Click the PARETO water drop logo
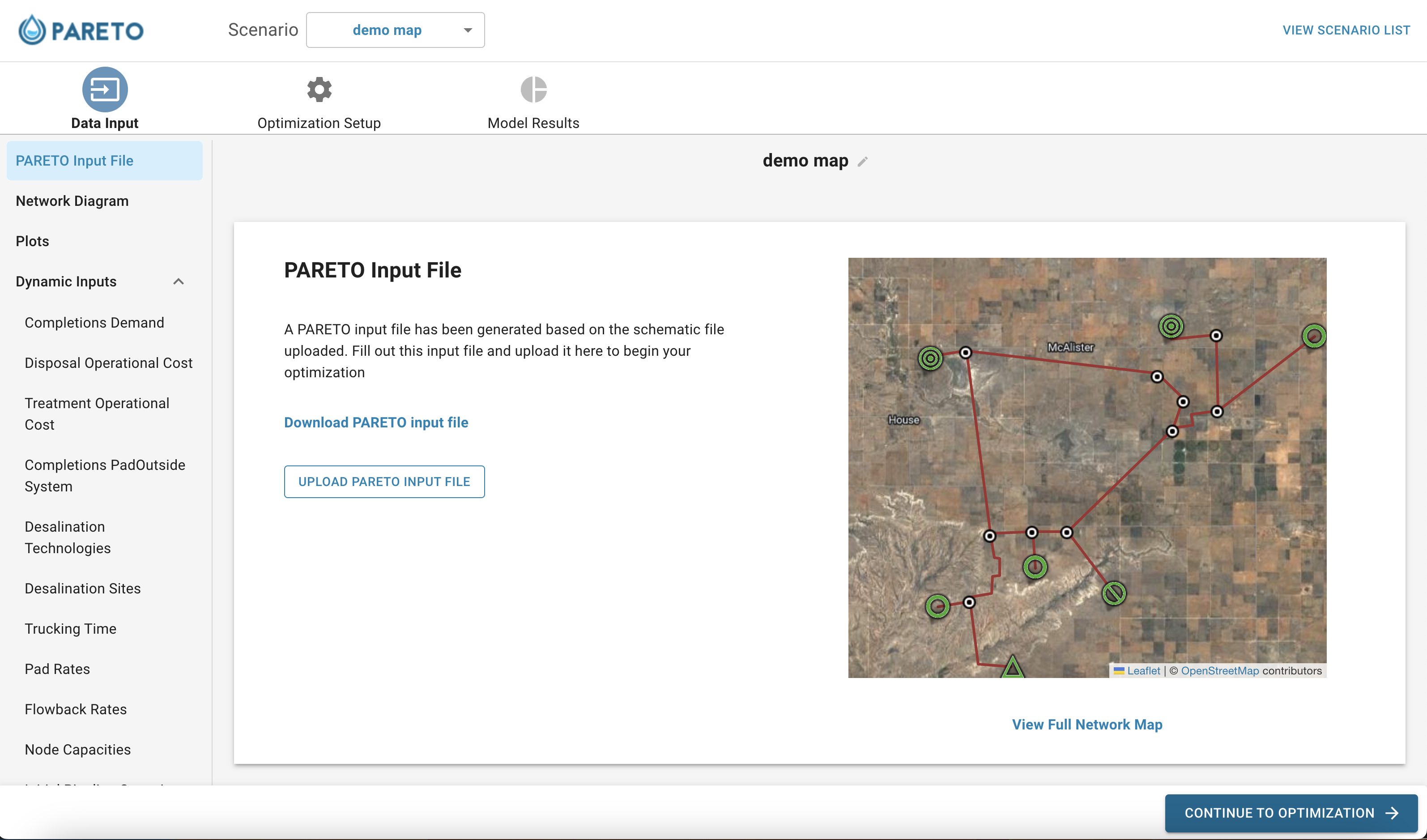The image size is (1427, 840). 81,30
